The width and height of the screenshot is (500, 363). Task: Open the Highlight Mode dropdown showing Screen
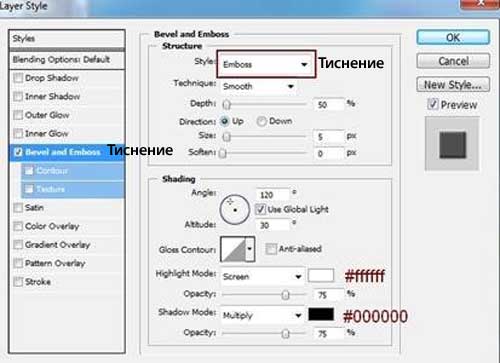coord(262,276)
